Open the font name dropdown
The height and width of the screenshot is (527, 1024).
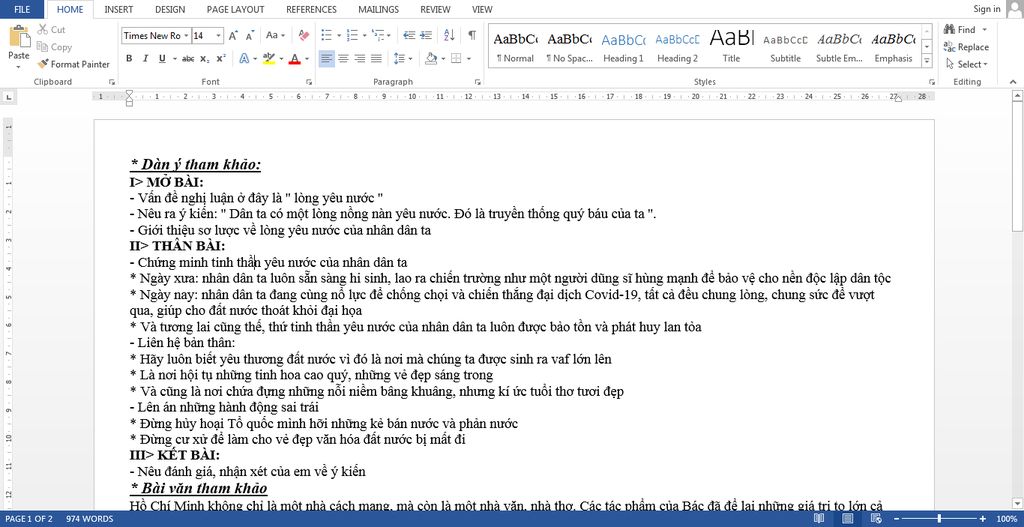click(186, 36)
